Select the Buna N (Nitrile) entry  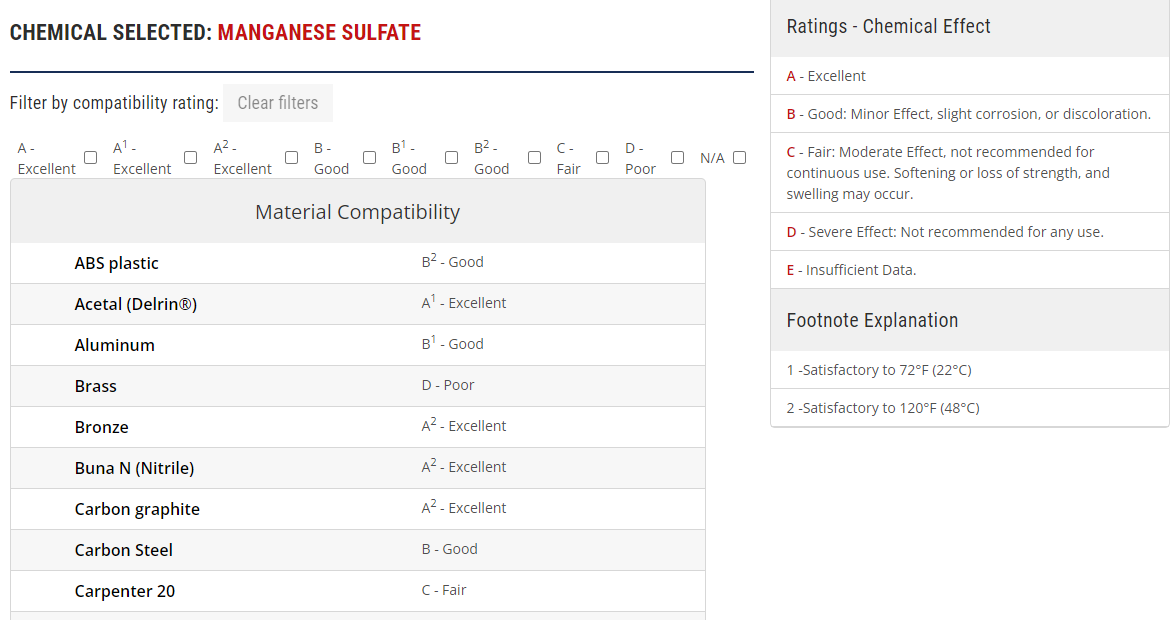pos(135,468)
